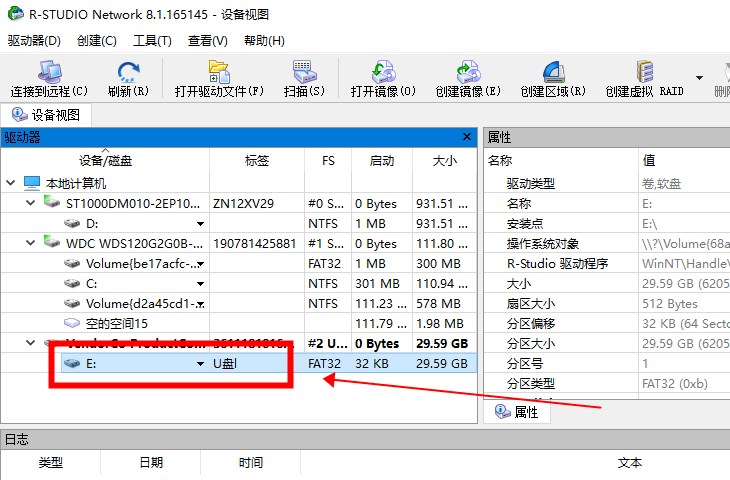Select the 分区类型 property row
Image resolution: width=730 pixels, height=480 pixels.
[607, 384]
